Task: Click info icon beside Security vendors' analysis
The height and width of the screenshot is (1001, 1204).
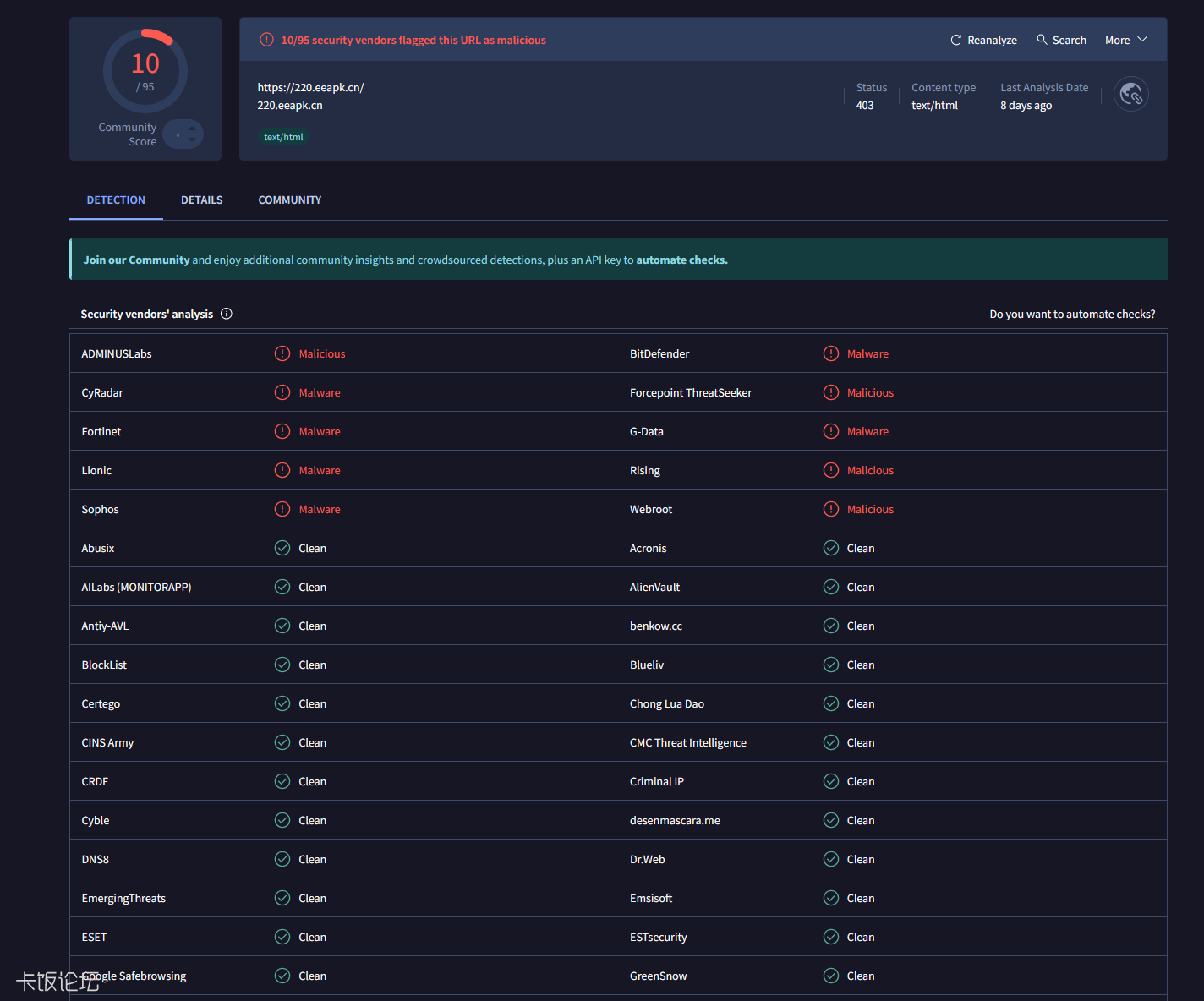Action: tap(227, 314)
